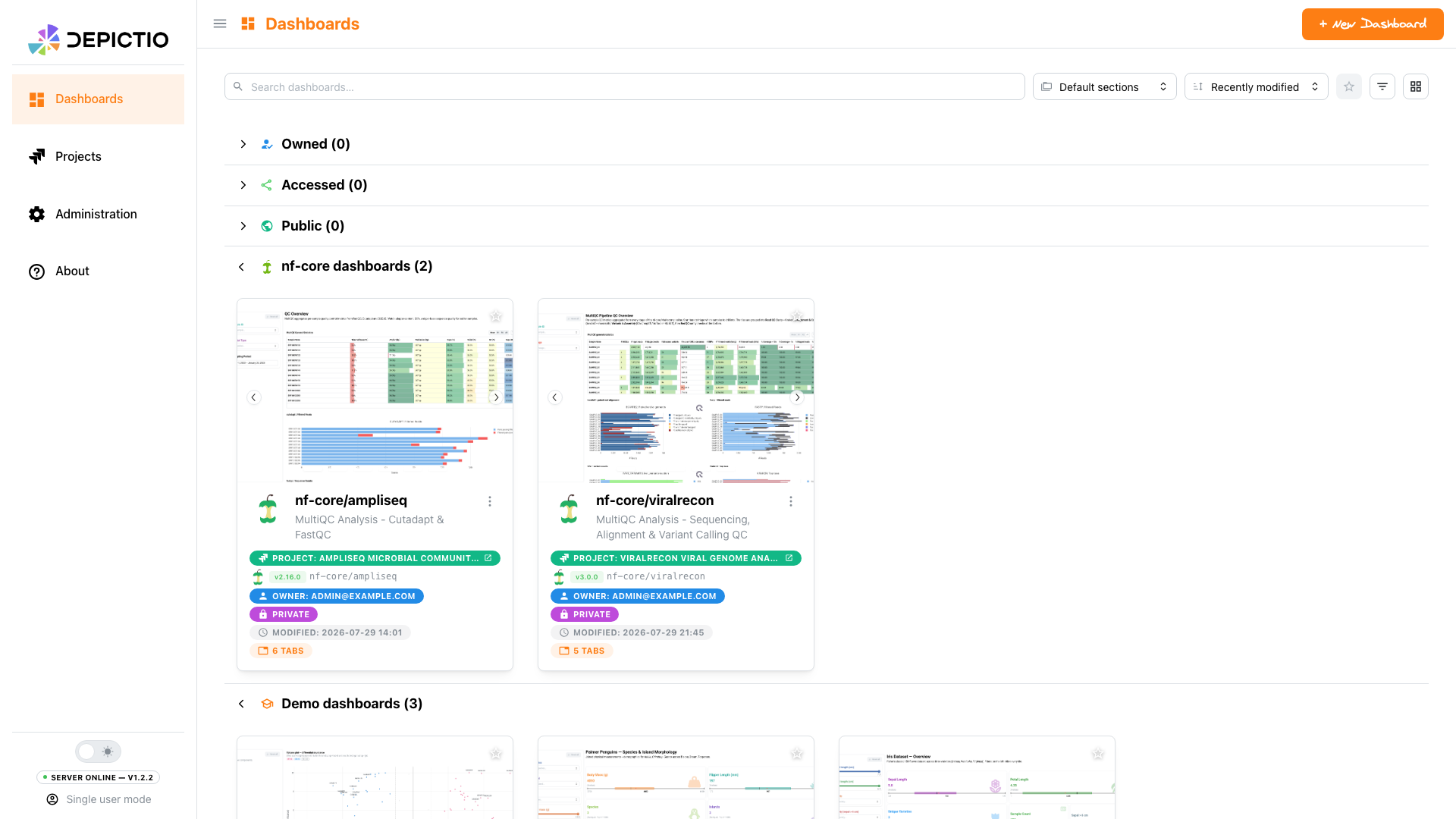This screenshot has height=819, width=1456.
Task: Open the nf-core/ampliseq dashboard title
Action: (351, 500)
